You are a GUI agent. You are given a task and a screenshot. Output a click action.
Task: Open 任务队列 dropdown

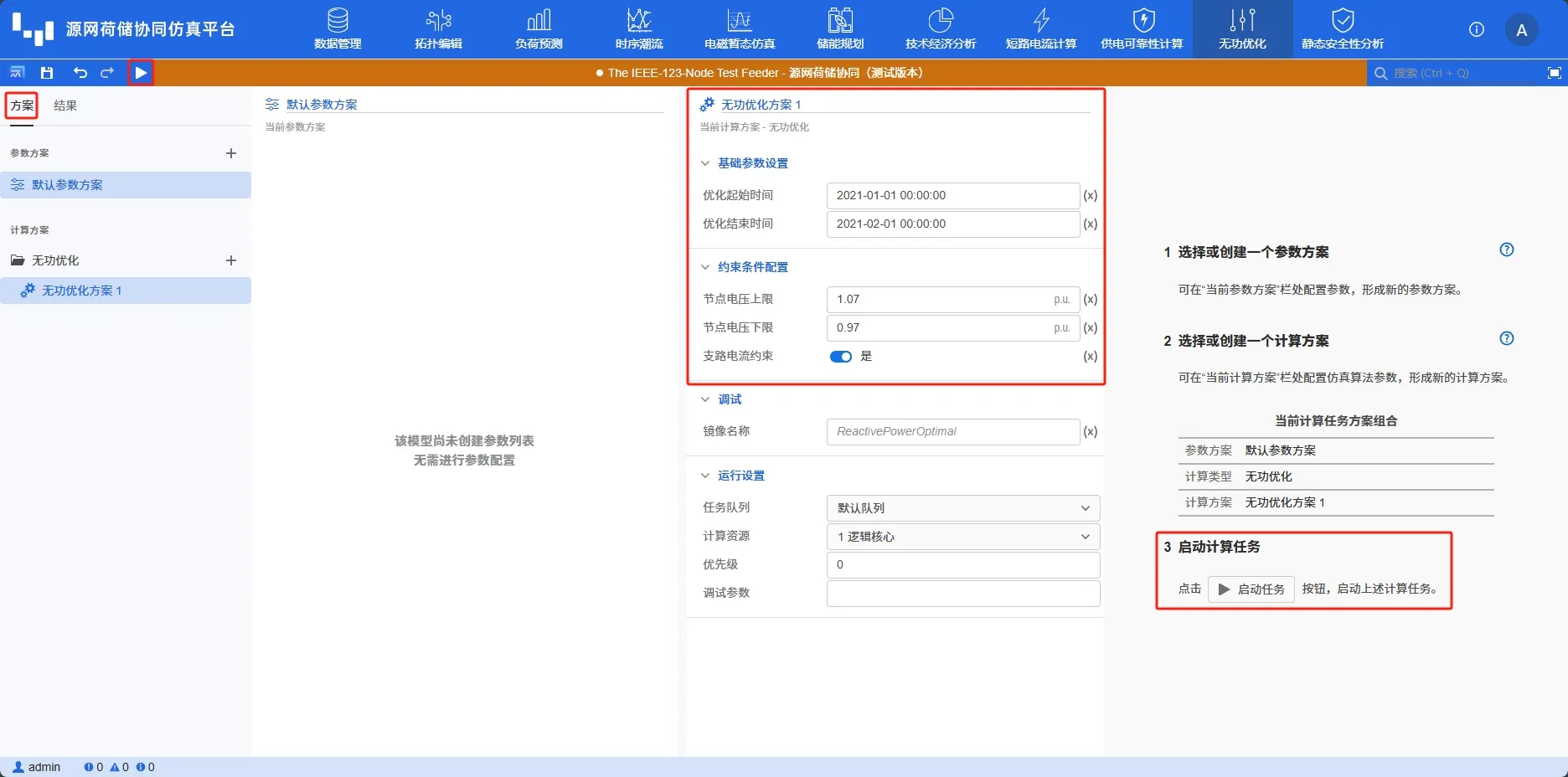[x=963, y=508]
